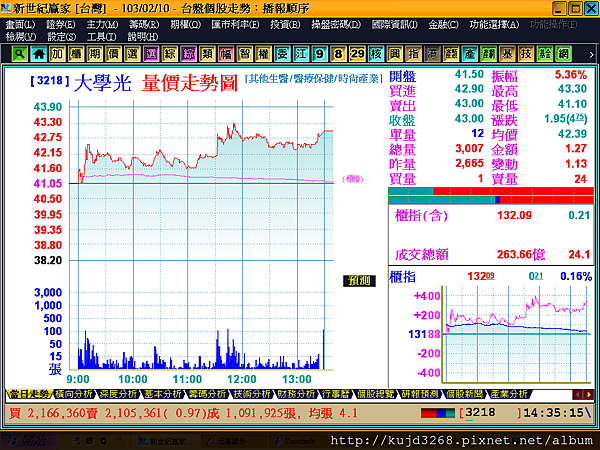Switch to the 基本分析 tab
Image resolution: width=600 pixels, height=450 pixels.
[x=163, y=394]
